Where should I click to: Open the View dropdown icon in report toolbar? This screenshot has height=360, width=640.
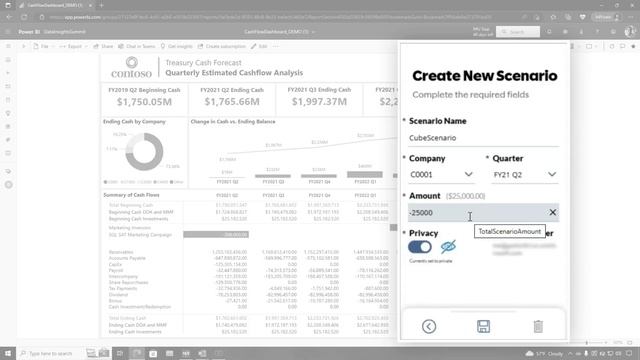point(591,47)
